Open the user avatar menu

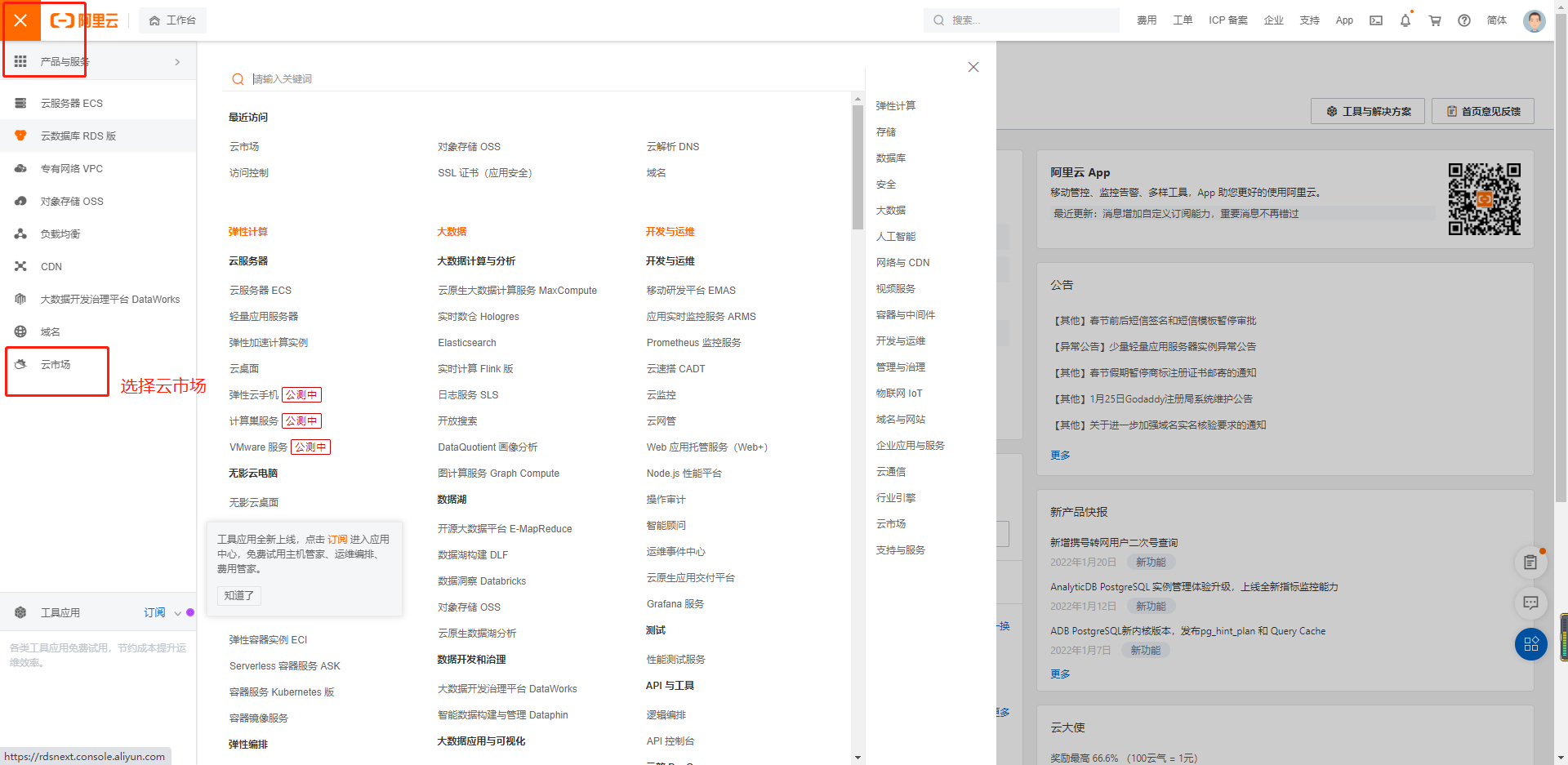pos(1535,20)
